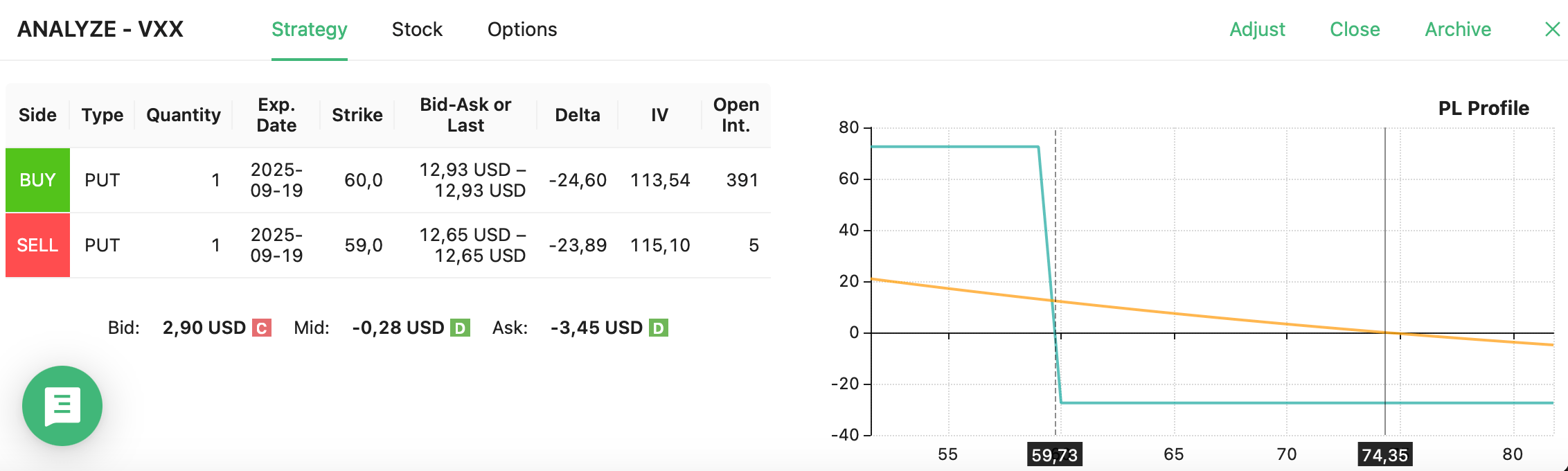1568x471 pixels.
Task: Open the Options tab
Action: pyautogui.click(x=522, y=29)
